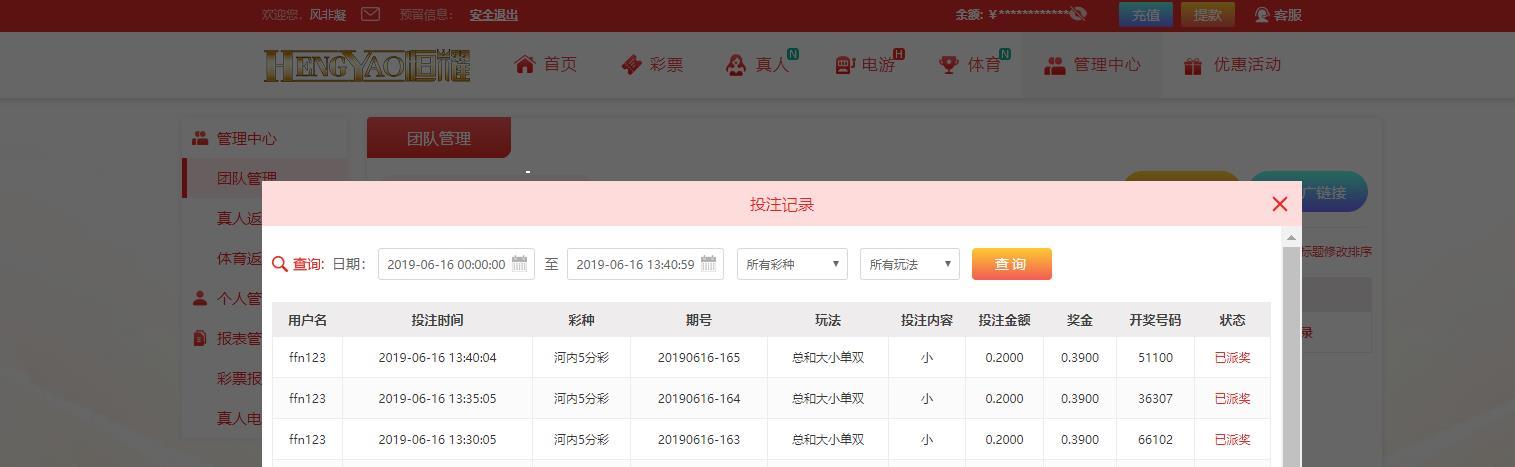The image size is (1515, 467).
Task: Click the promotions gift box icon
Action: (1193, 66)
